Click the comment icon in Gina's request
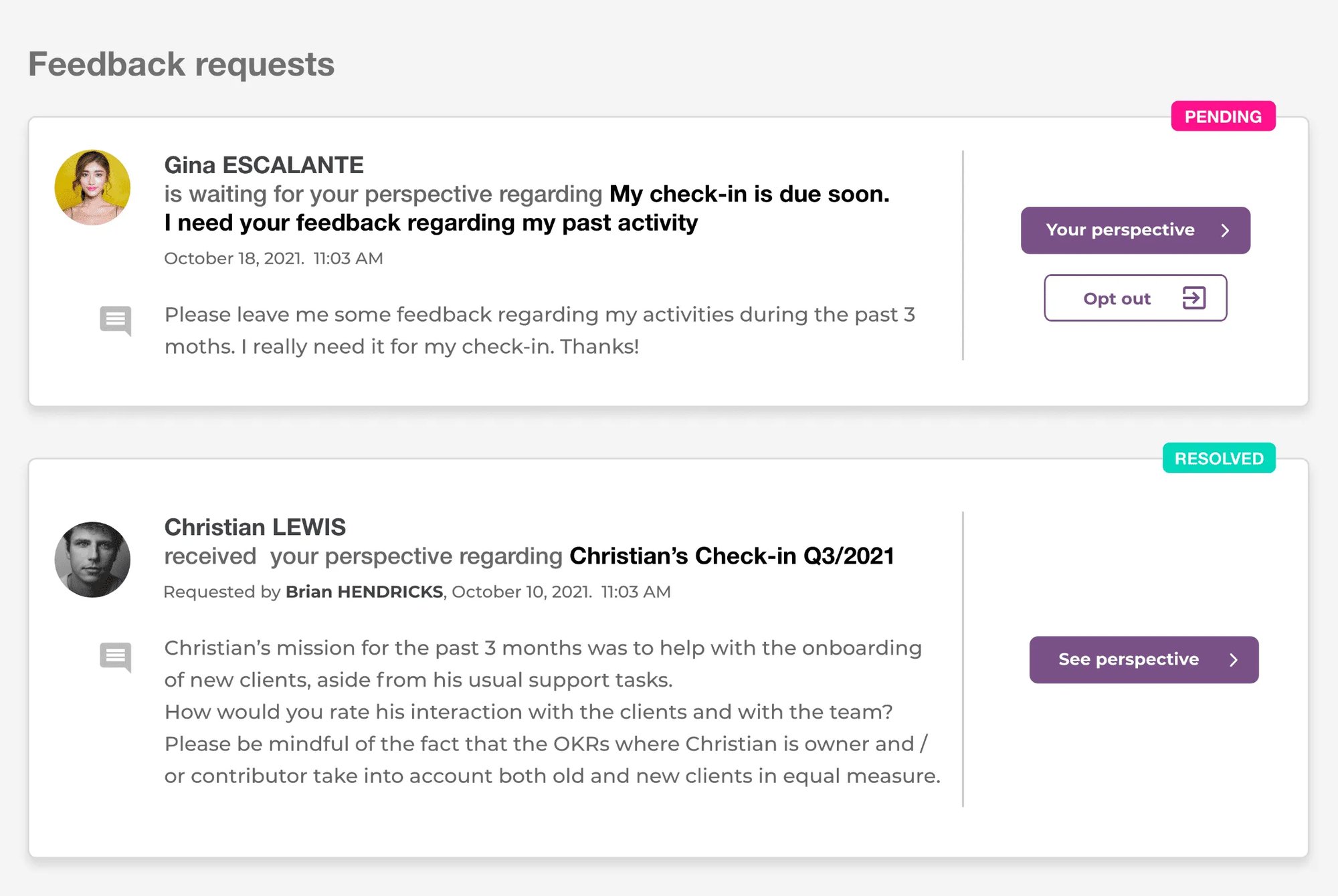Image resolution: width=1338 pixels, height=896 pixels. [115, 321]
